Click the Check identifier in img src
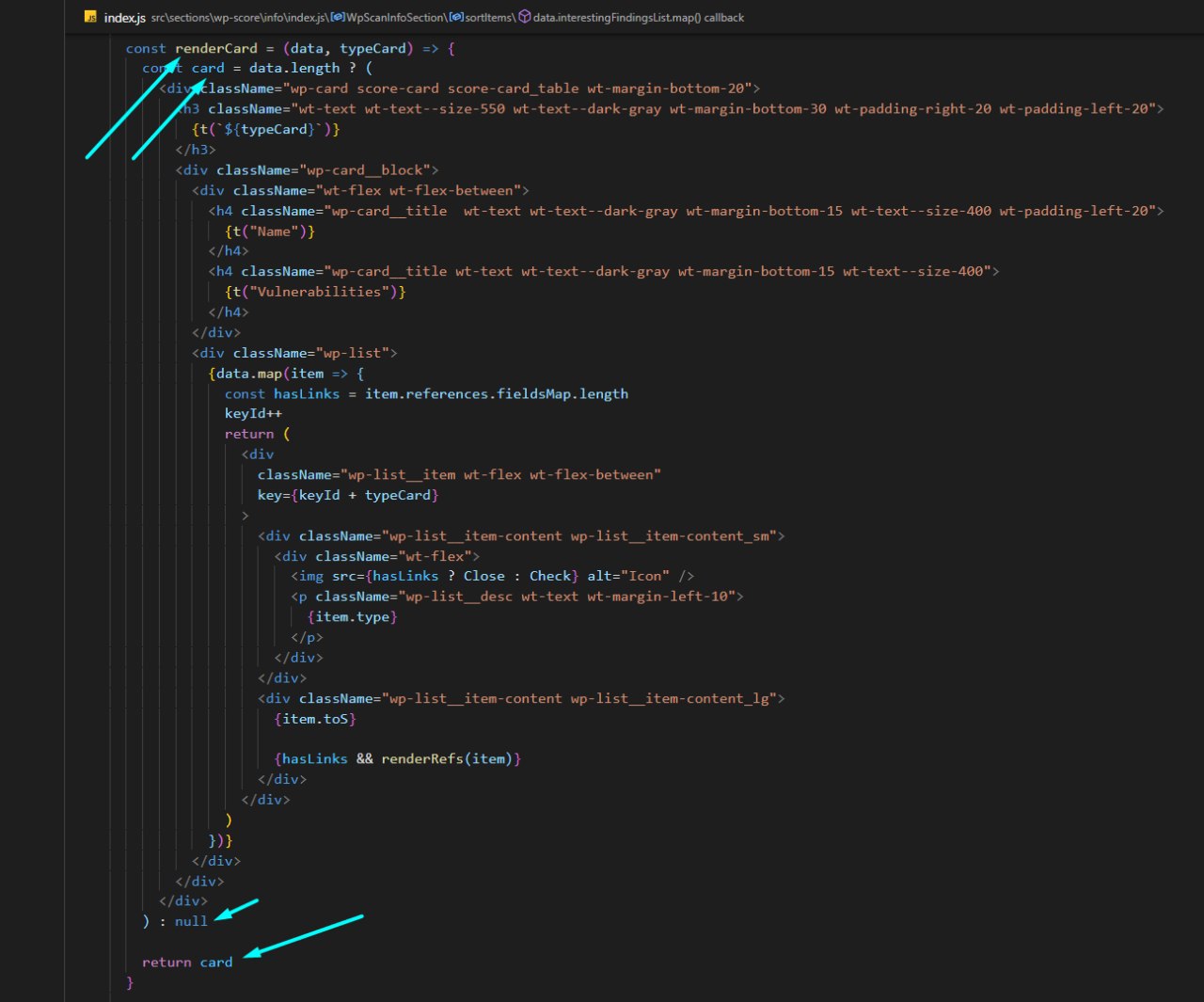Screen dimensions: 1204x1002 coord(549,576)
